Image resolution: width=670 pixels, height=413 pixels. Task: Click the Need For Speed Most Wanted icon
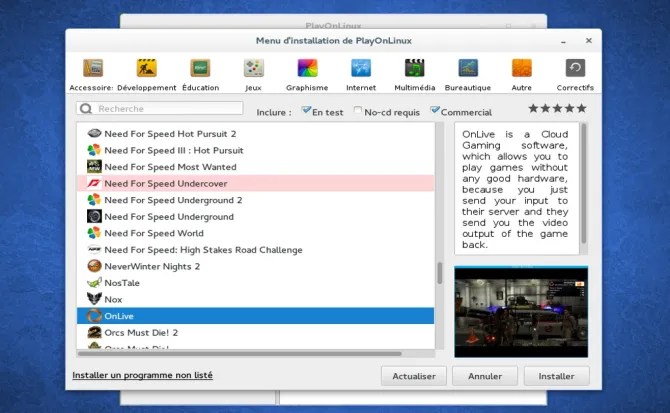click(x=94, y=167)
